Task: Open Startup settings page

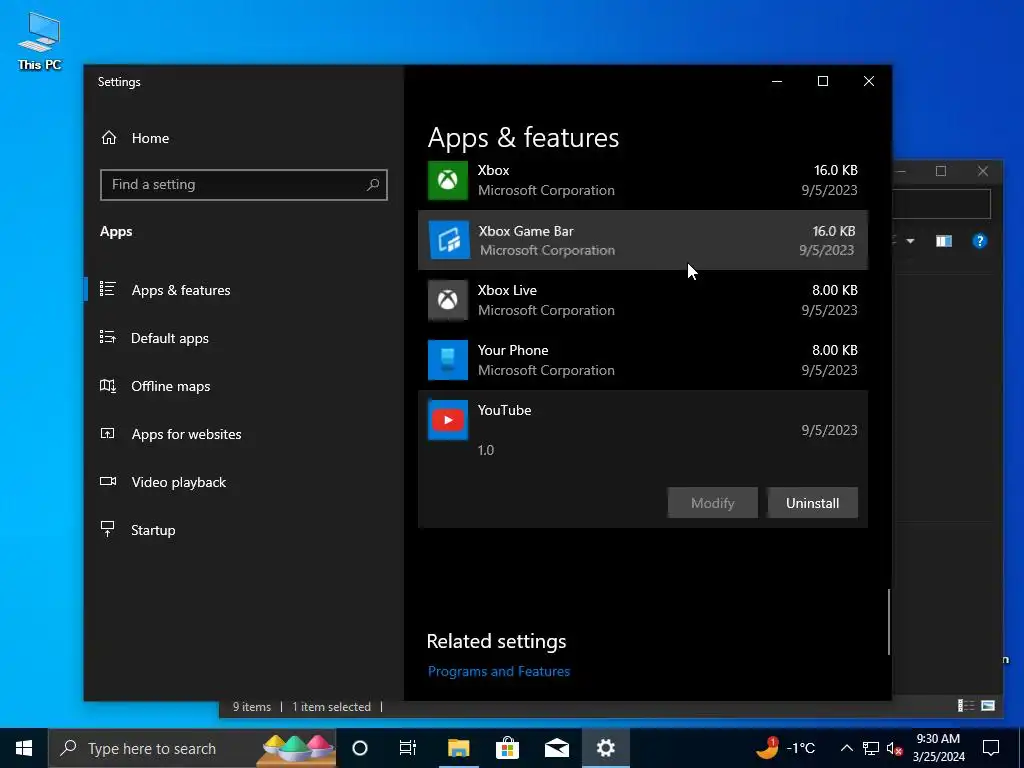Action: point(153,530)
